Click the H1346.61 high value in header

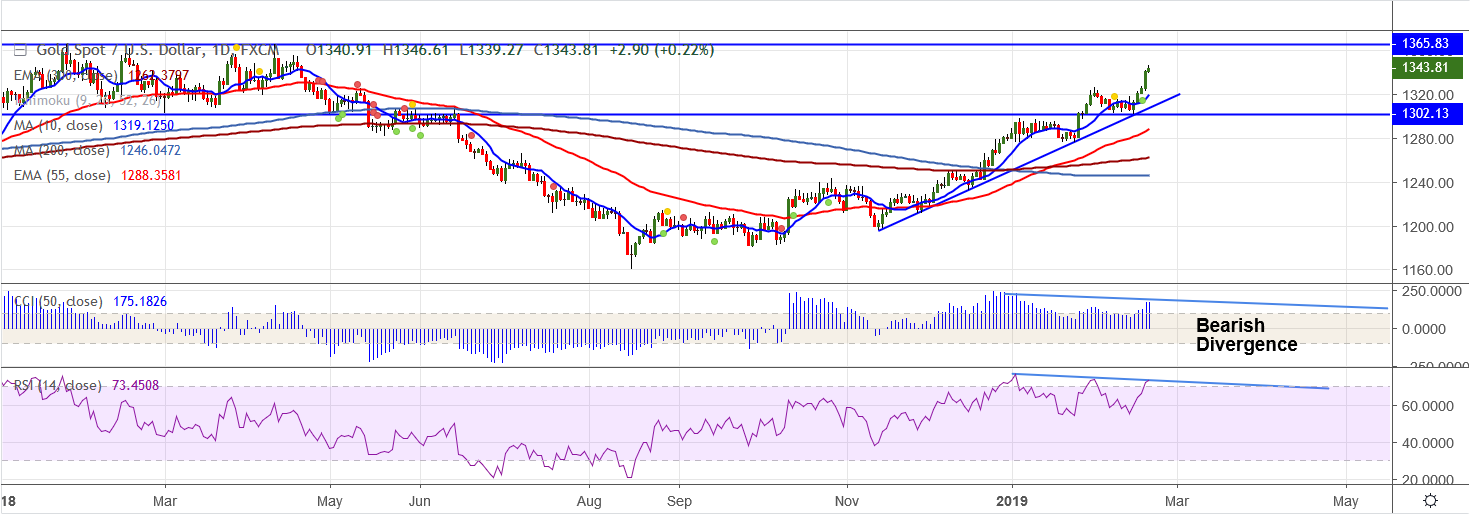[x=417, y=49]
